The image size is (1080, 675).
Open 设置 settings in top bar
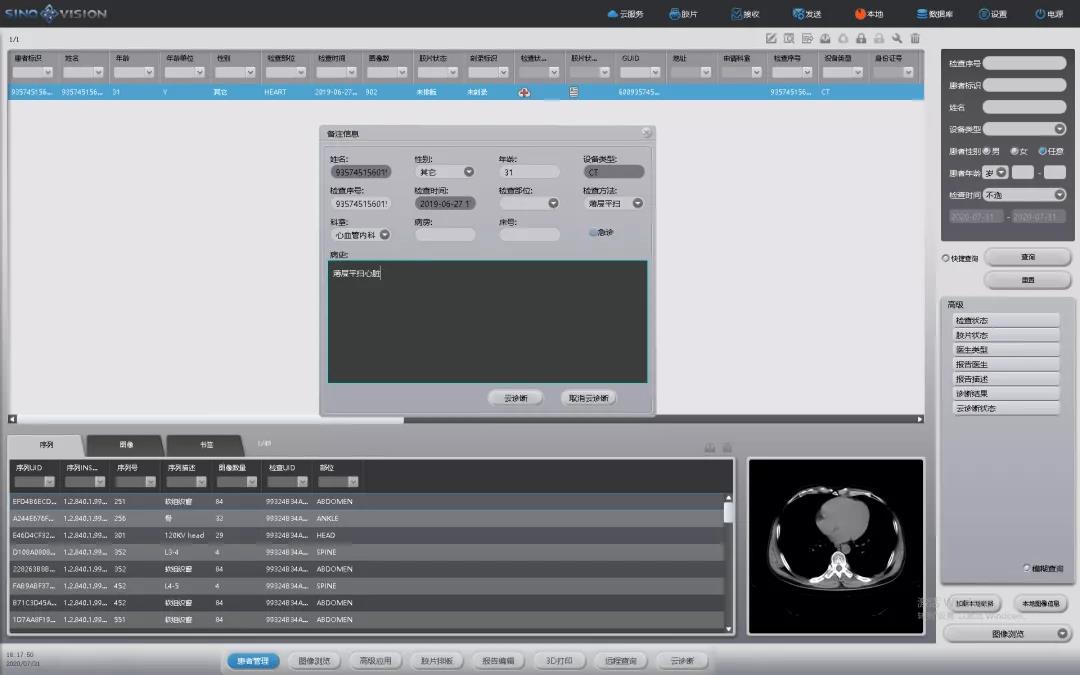click(992, 14)
